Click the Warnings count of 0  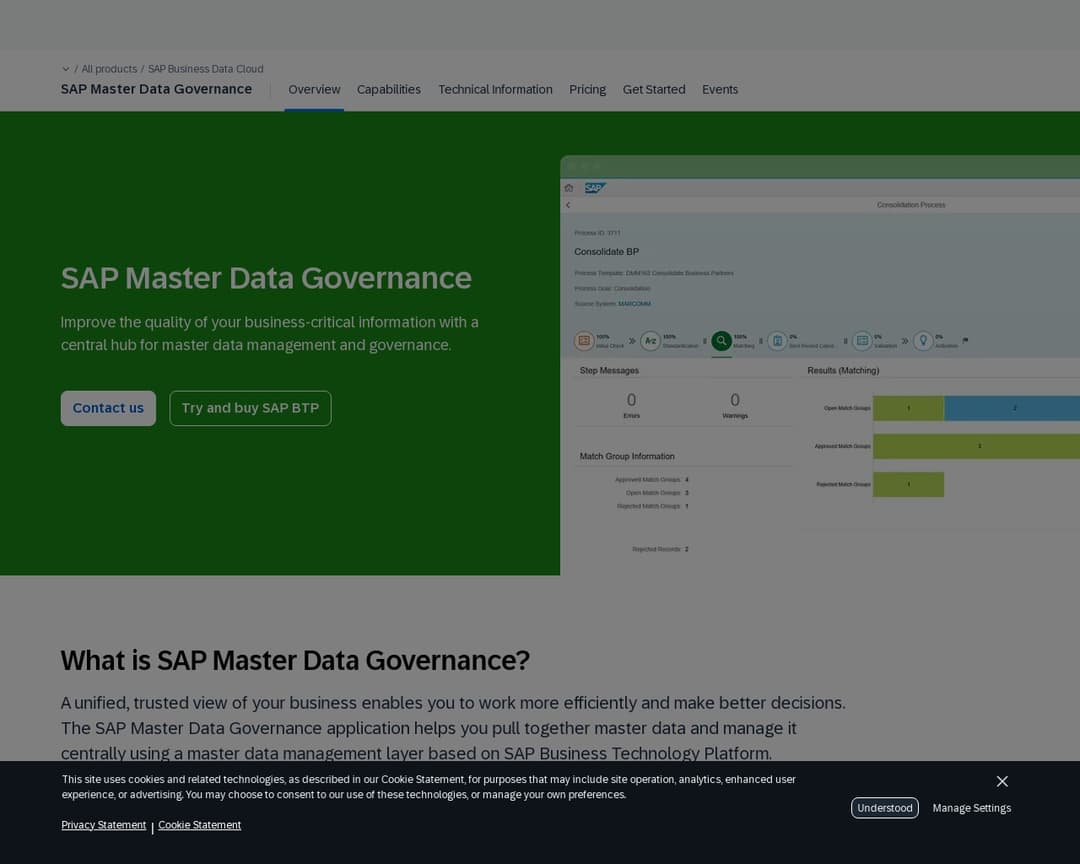point(735,400)
